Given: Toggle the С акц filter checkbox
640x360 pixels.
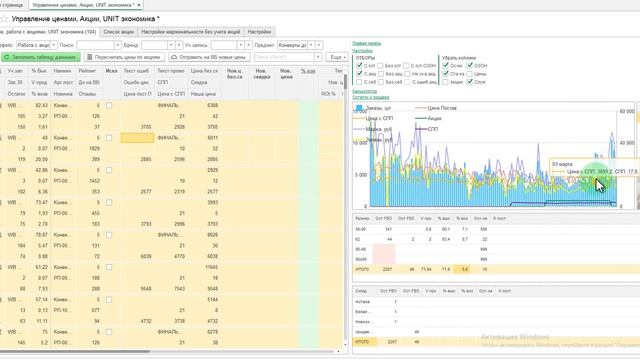Looking at the screenshot, I should coord(359,74).
